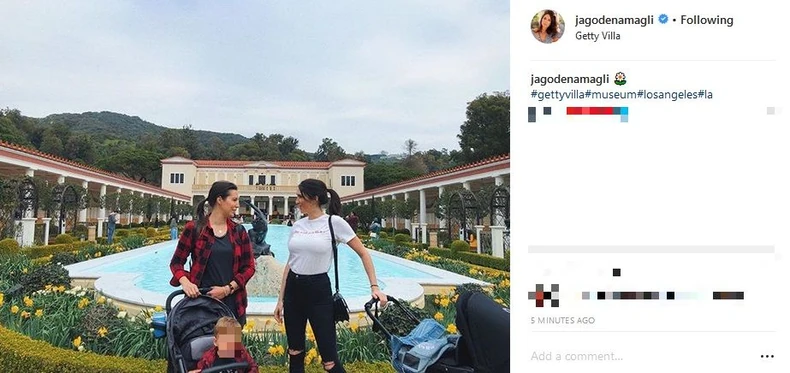The image size is (790, 373).
Task: Click the bronze fountain statue in photo
Action: [259, 229]
